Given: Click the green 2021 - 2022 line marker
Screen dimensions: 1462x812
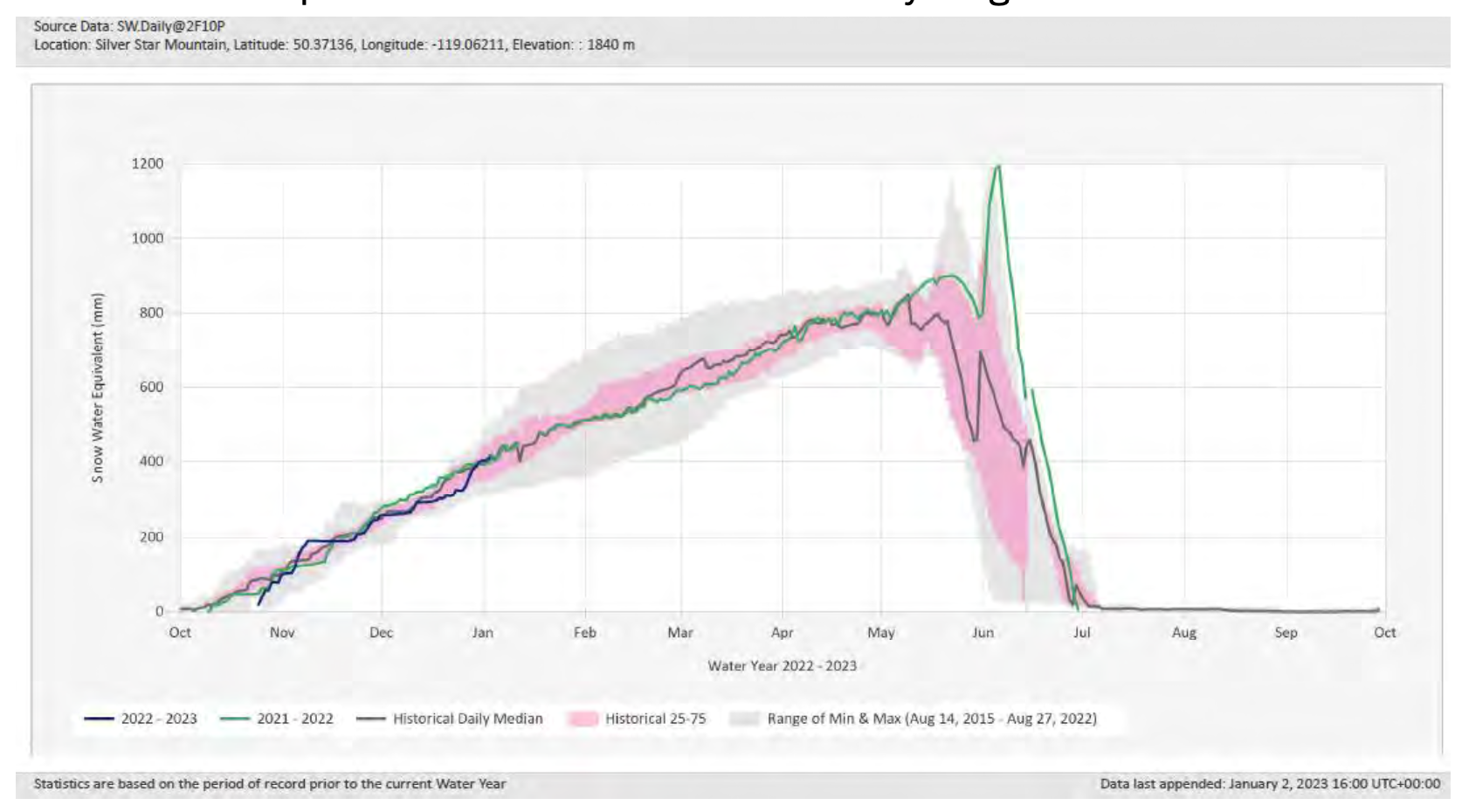Looking at the screenshot, I should pos(236,719).
